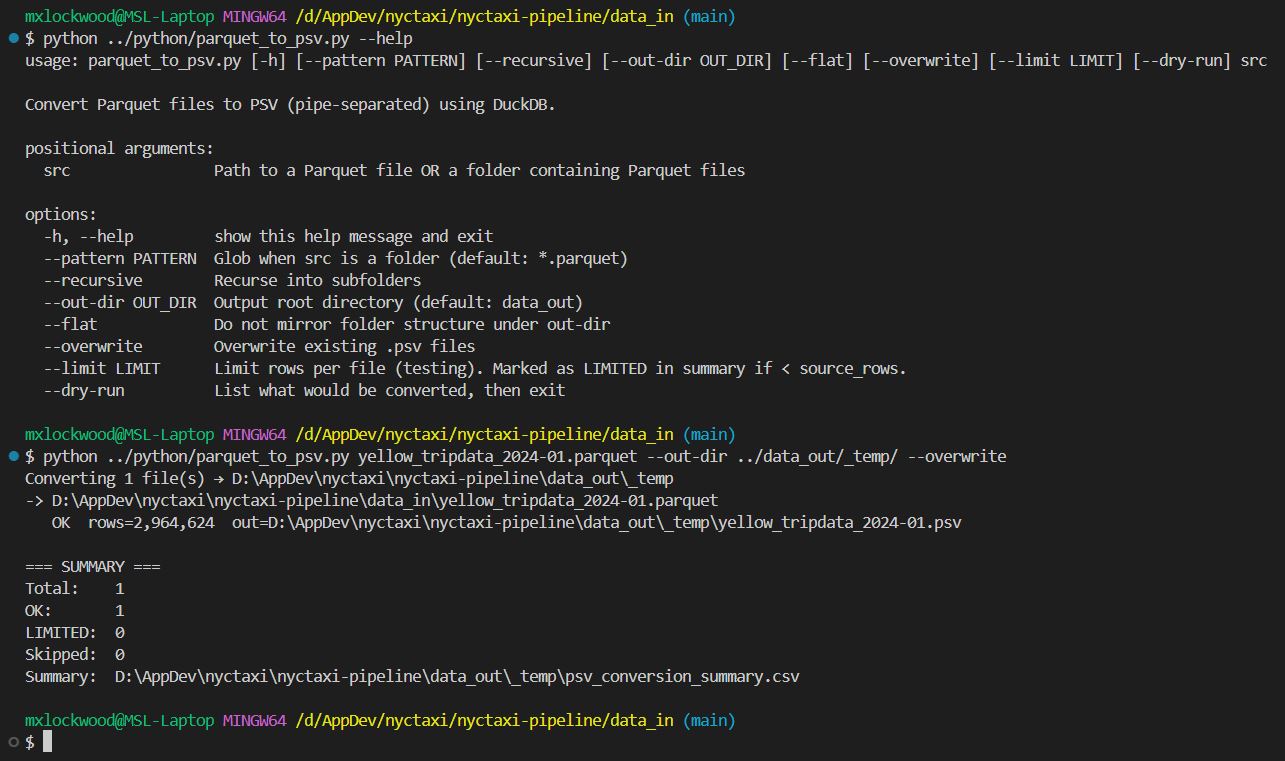Click the "positional arguments:" heading
The width and height of the screenshot is (1285, 761).
[119, 148]
